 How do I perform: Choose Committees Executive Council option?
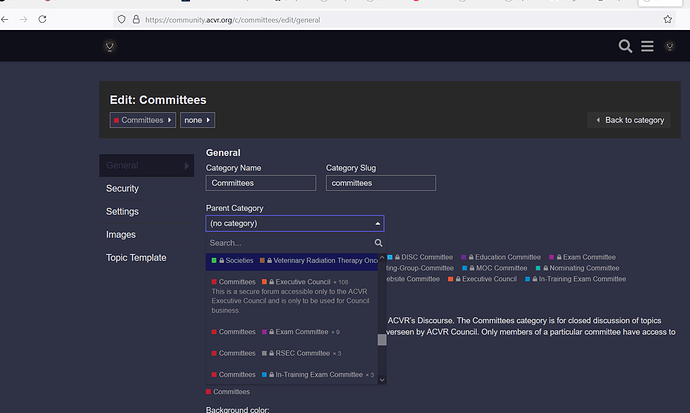tap(292, 296)
